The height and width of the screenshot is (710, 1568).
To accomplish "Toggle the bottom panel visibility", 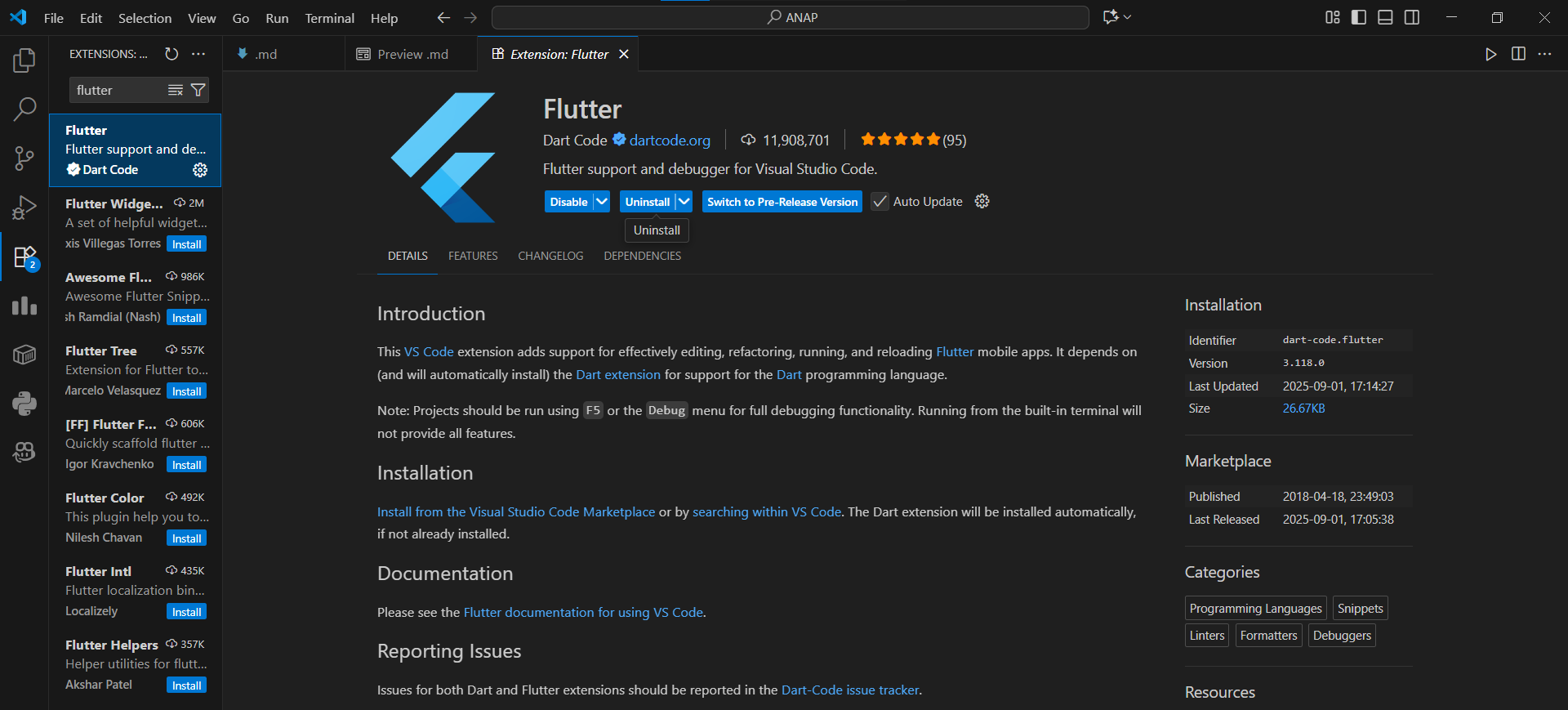I will pyautogui.click(x=1385, y=17).
